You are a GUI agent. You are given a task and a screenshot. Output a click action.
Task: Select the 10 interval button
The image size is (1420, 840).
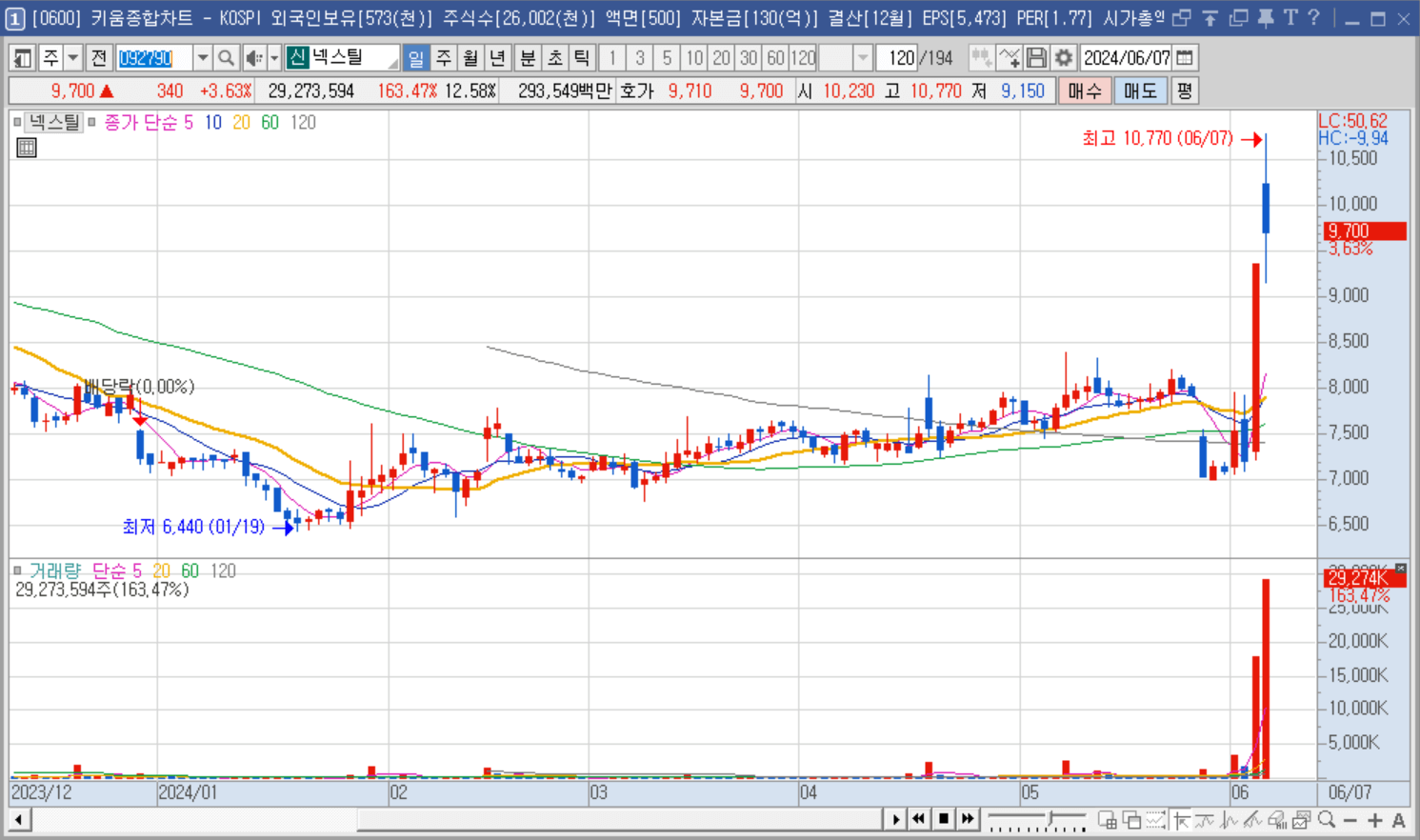694,58
